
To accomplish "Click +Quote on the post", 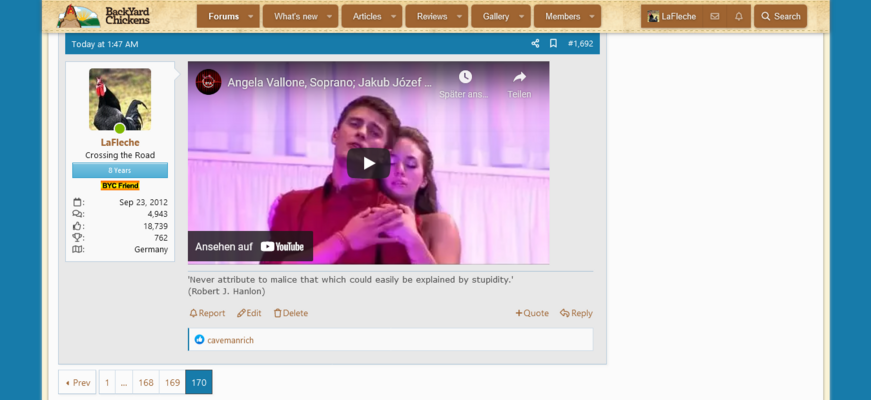I will [x=532, y=313].
